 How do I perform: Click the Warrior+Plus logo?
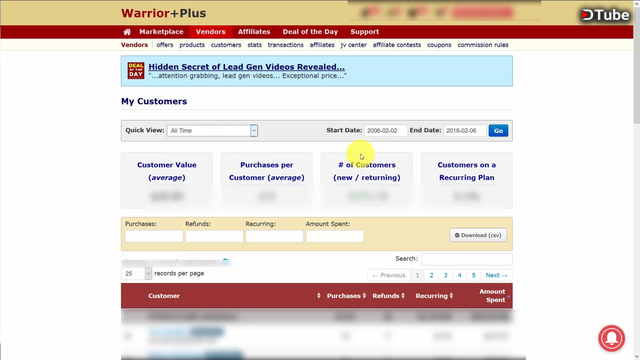[x=163, y=13]
